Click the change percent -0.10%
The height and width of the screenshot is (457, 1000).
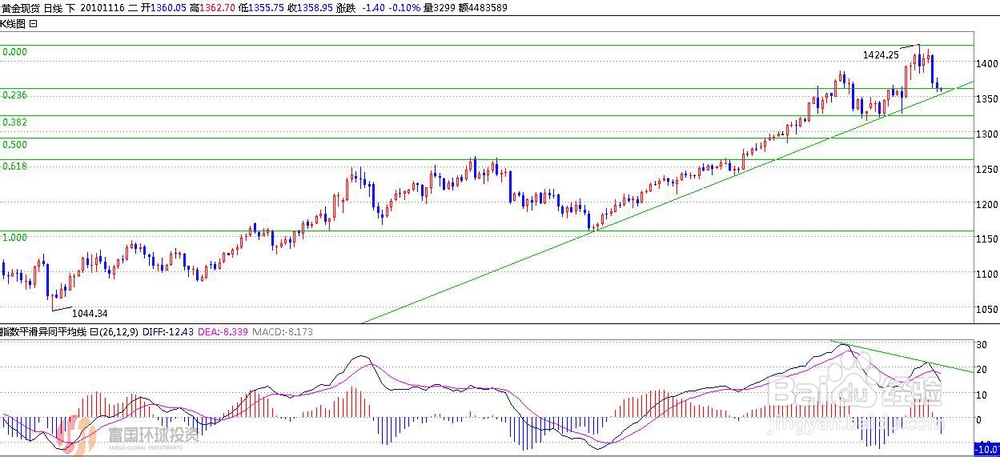click(406, 7)
